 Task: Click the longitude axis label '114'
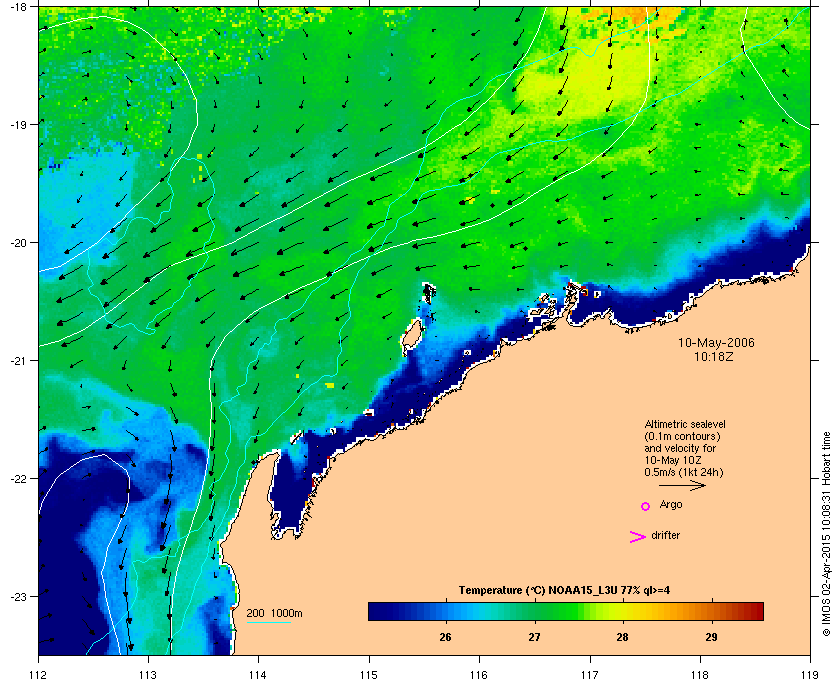point(258,675)
